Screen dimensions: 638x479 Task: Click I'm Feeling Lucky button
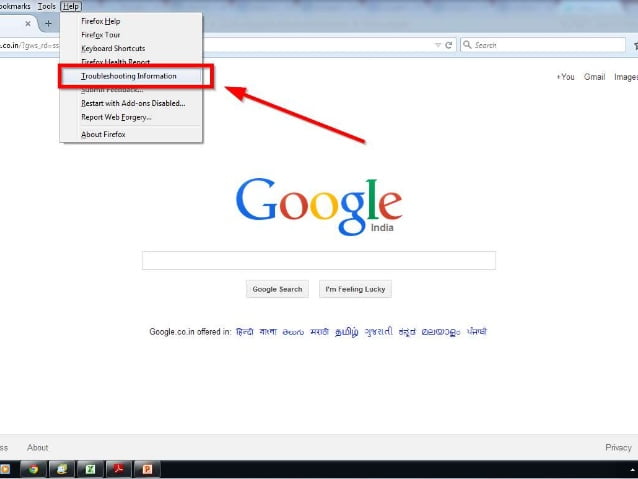click(x=355, y=289)
